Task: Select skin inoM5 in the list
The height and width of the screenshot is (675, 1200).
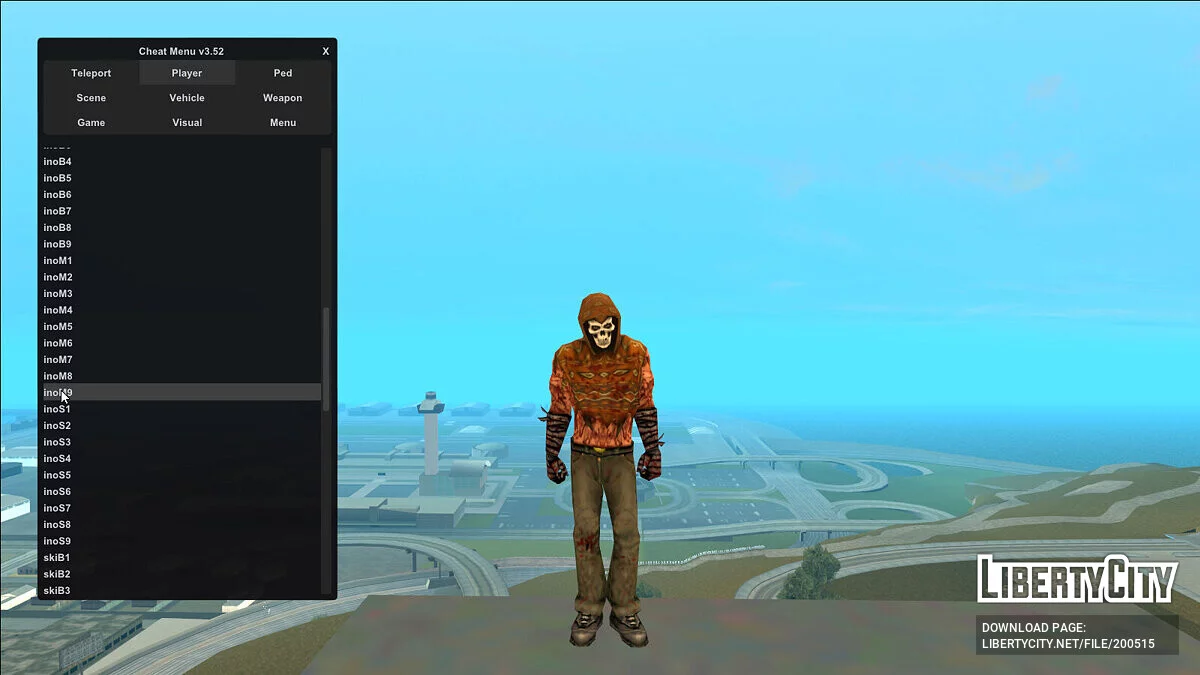Action: [x=58, y=327]
